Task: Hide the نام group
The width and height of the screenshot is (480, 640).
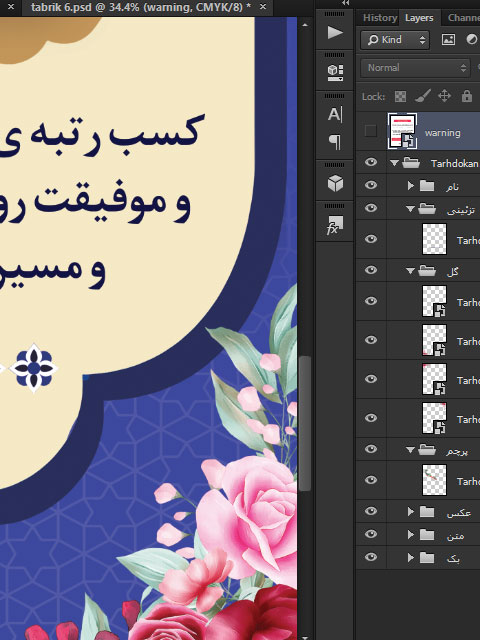Action: (371, 185)
